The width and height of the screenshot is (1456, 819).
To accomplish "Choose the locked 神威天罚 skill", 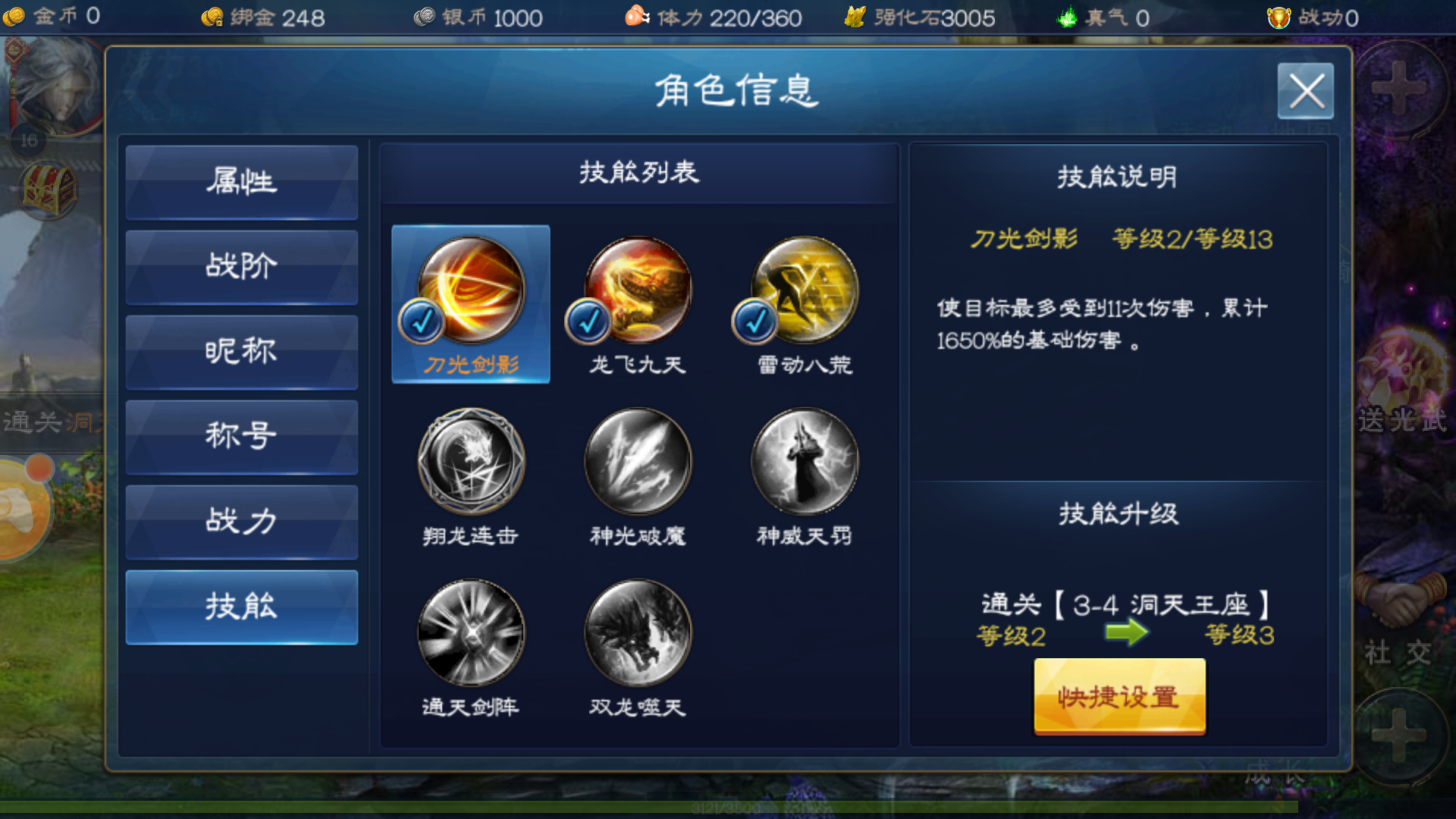I will point(805,461).
